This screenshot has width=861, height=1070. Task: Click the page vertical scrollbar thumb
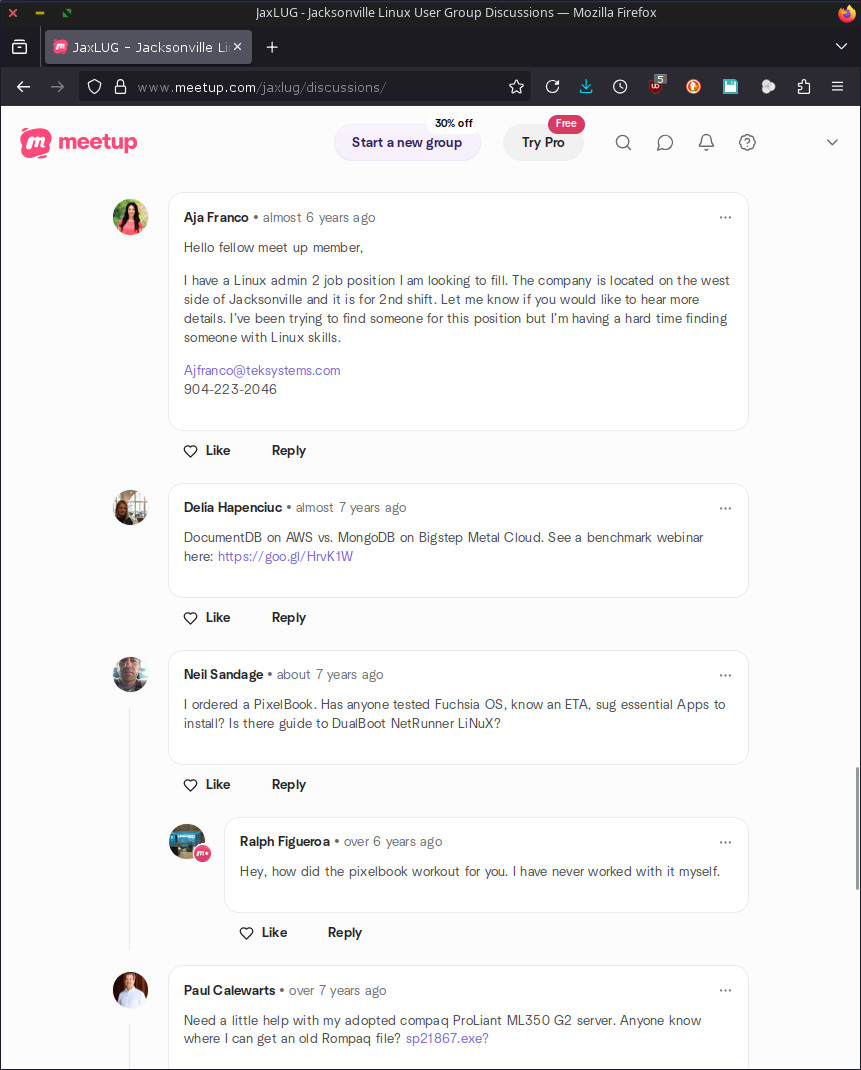[x=857, y=828]
